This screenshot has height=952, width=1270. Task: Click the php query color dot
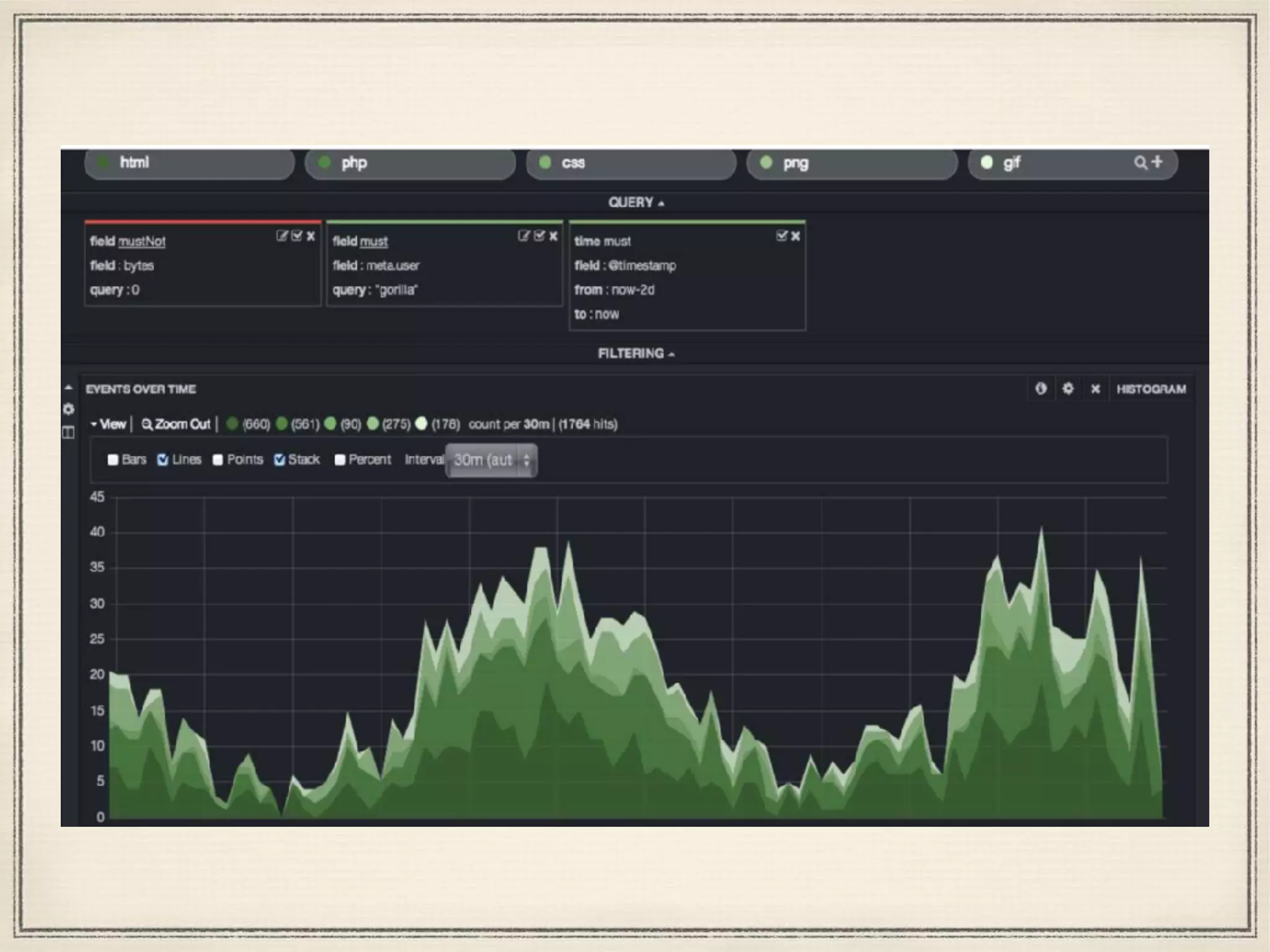(324, 162)
